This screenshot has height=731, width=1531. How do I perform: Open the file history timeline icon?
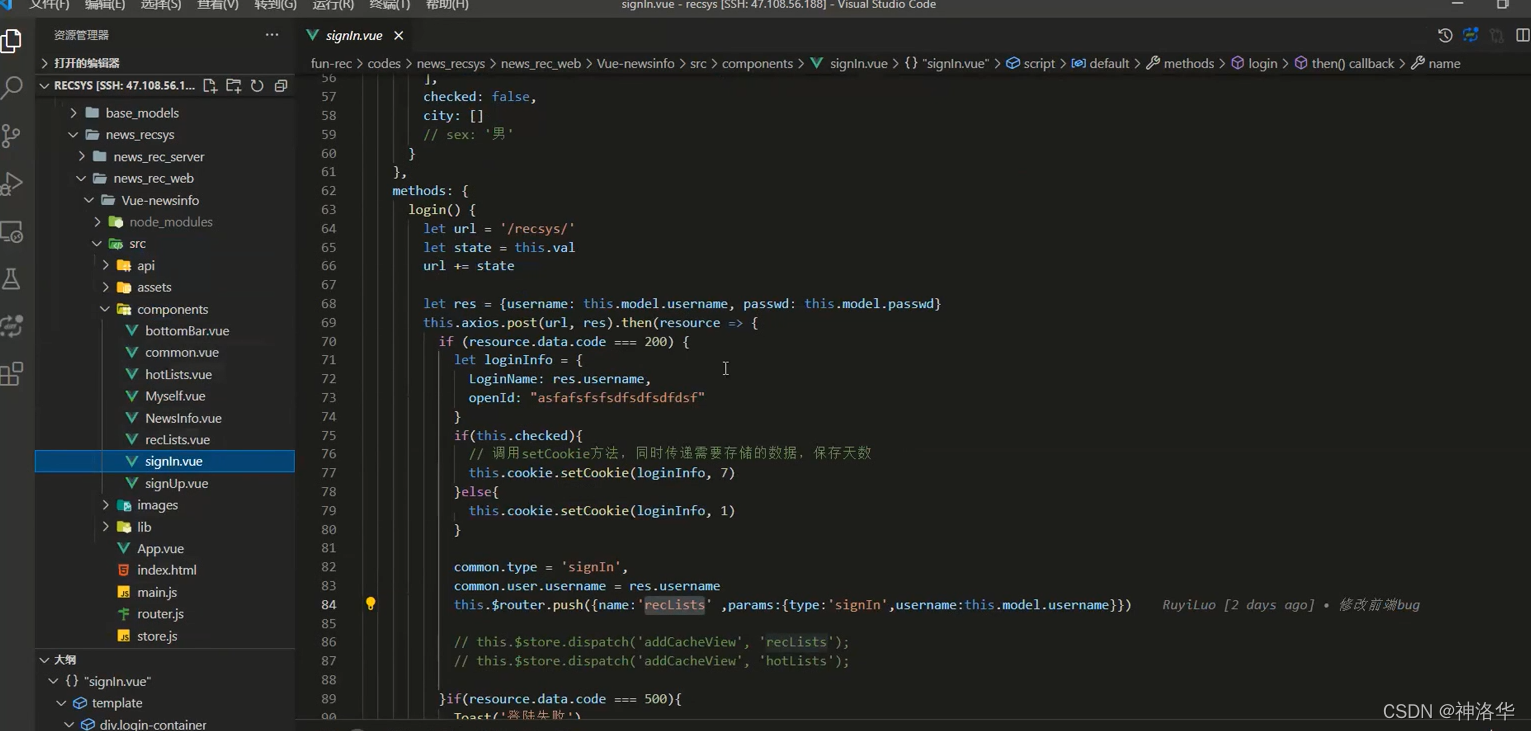pyautogui.click(x=1445, y=35)
